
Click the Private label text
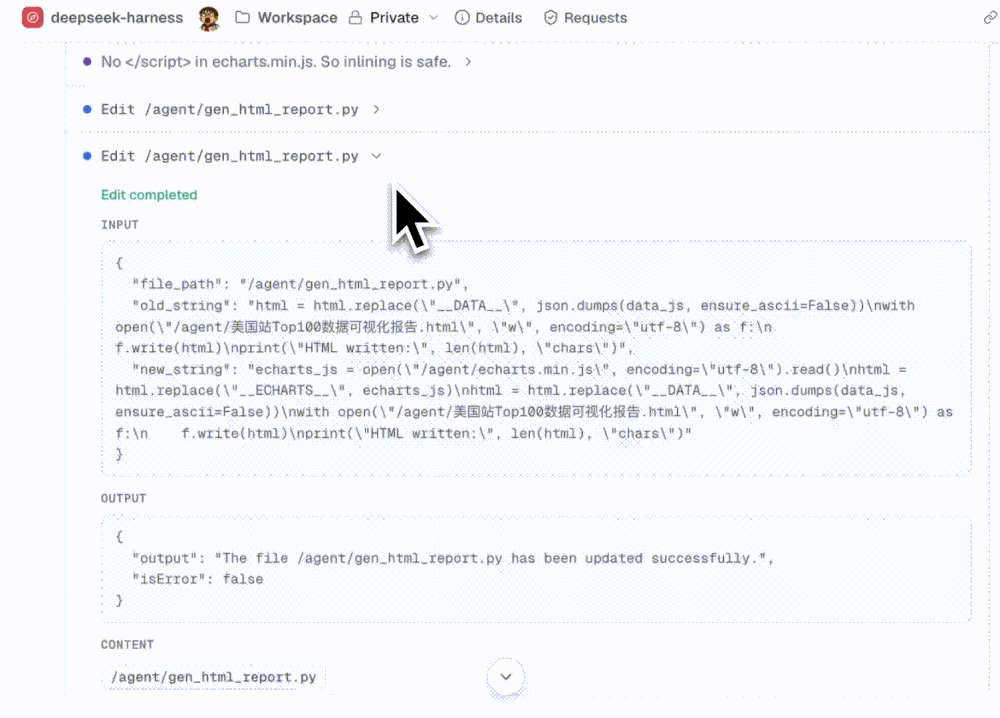pos(394,18)
